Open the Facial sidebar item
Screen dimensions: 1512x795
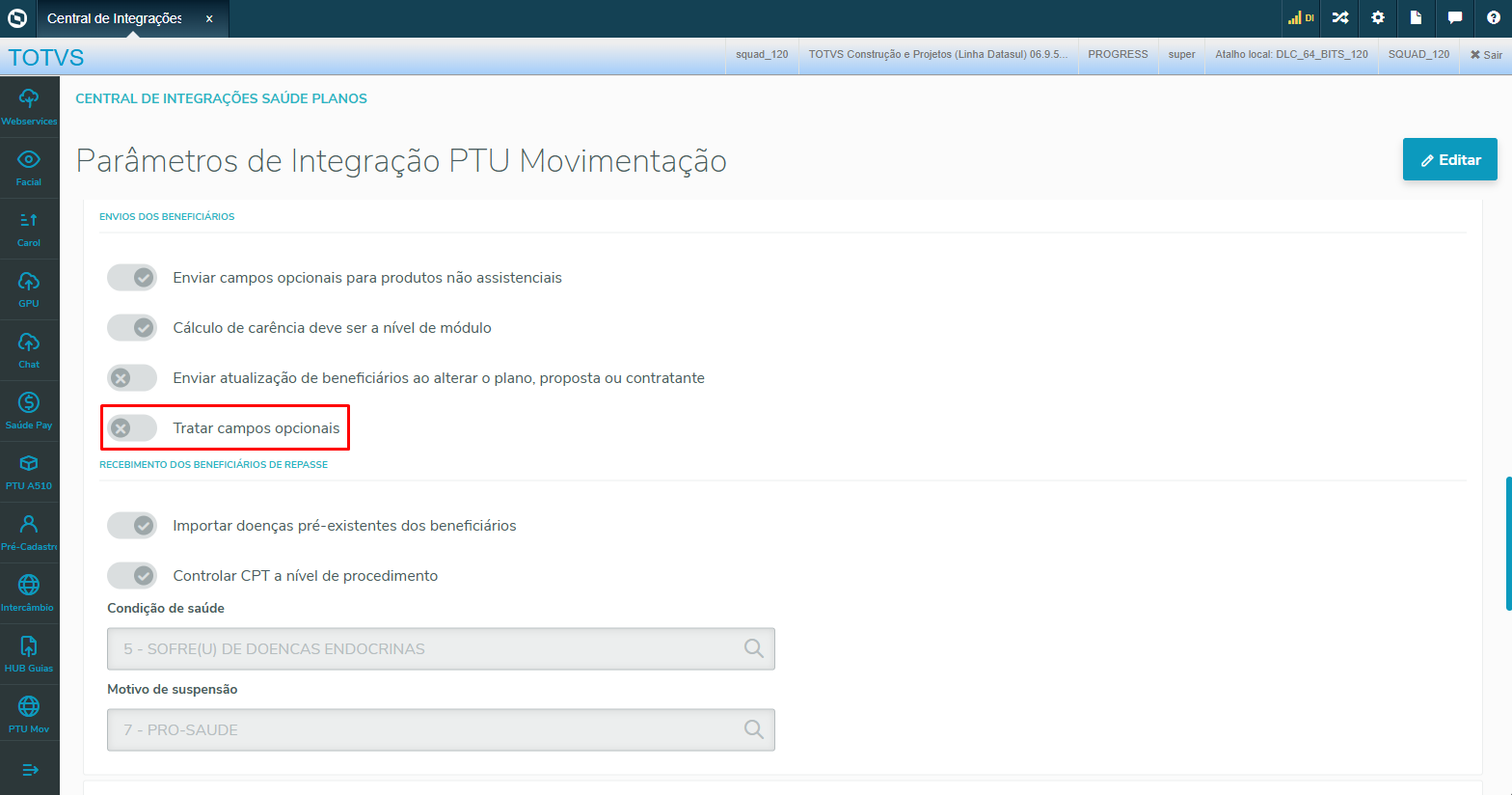pyautogui.click(x=29, y=168)
